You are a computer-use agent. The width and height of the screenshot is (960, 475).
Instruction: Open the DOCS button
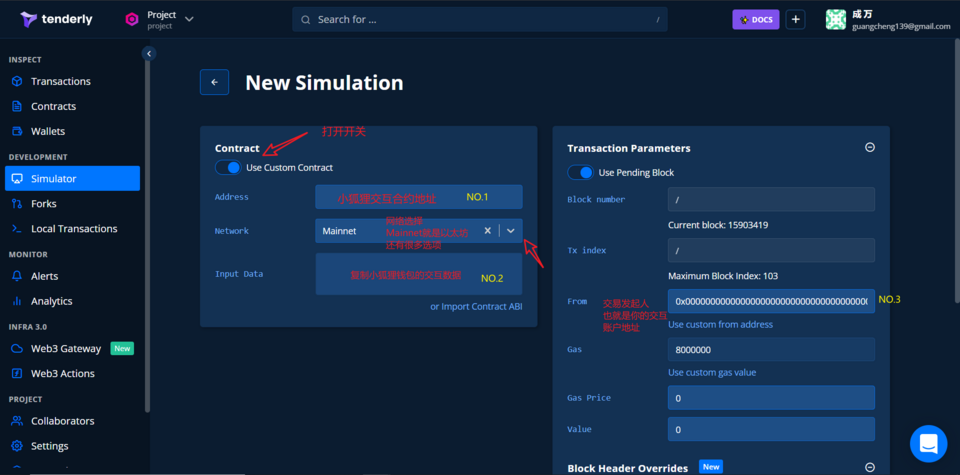pos(756,20)
